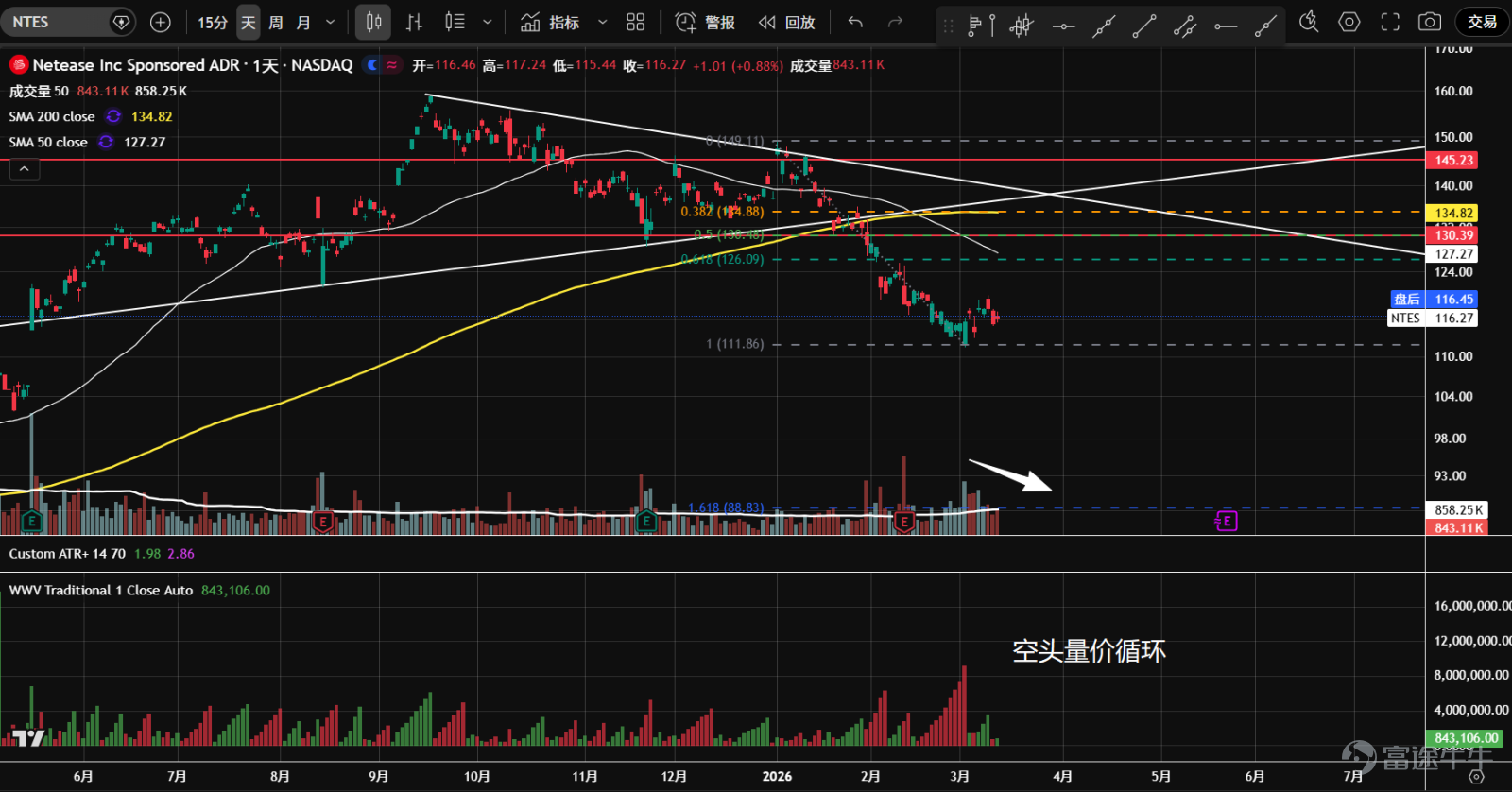The height and width of the screenshot is (792, 1512).
Task: Select the candlestick bars pattern drawing tool
Action: tap(1022, 26)
